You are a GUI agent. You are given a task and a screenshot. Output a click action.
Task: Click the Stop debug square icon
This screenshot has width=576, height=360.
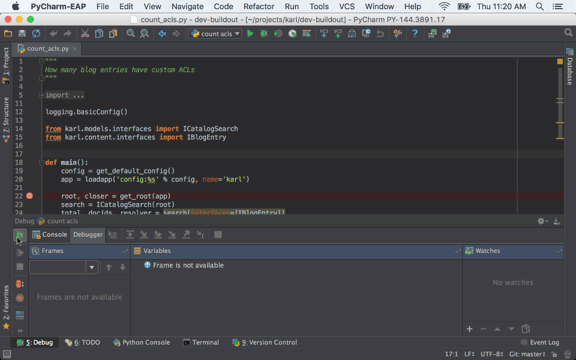20,267
